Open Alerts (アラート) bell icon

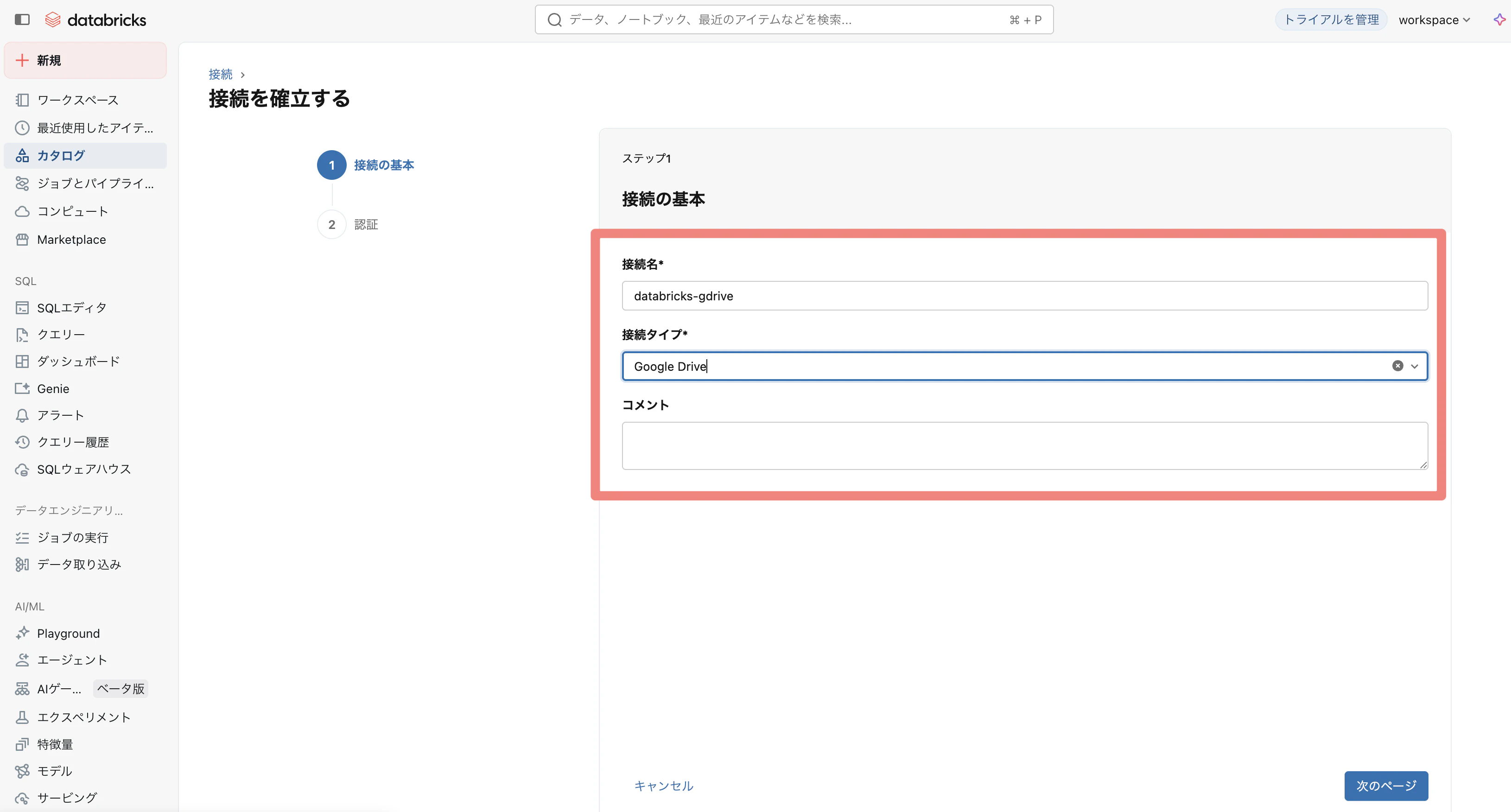[22, 415]
